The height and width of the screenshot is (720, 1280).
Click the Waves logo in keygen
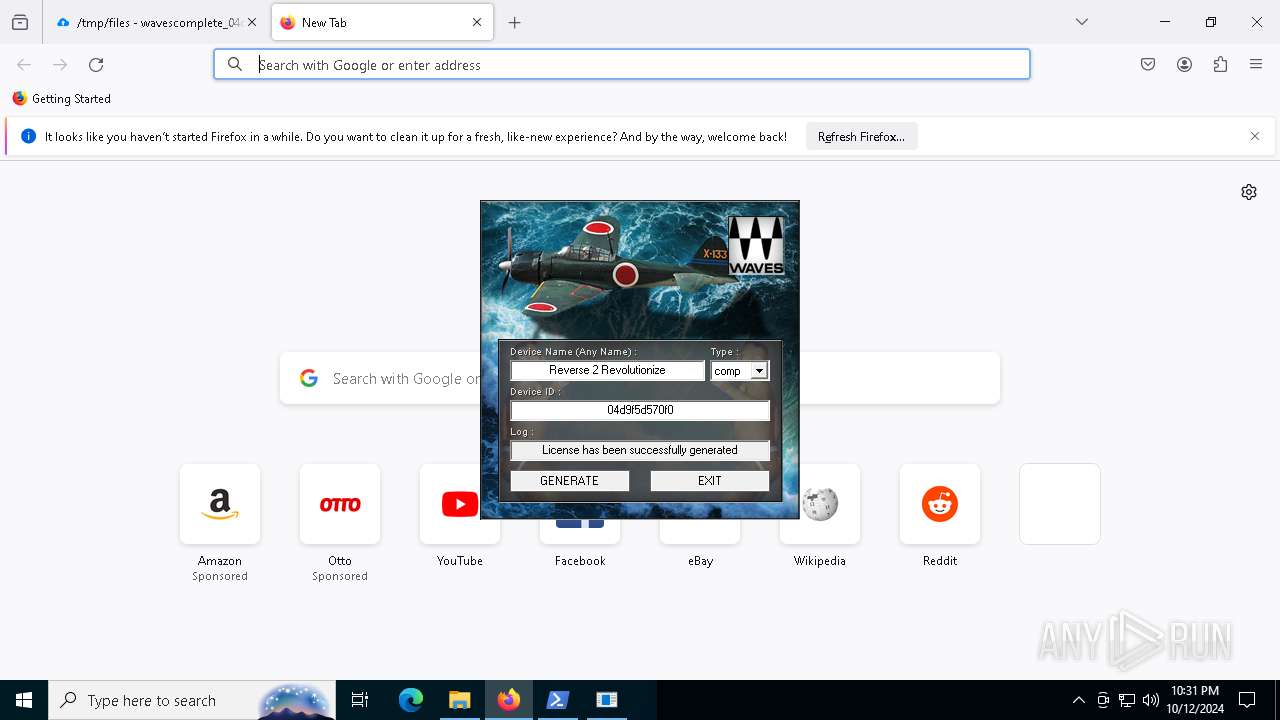[x=756, y=245]
